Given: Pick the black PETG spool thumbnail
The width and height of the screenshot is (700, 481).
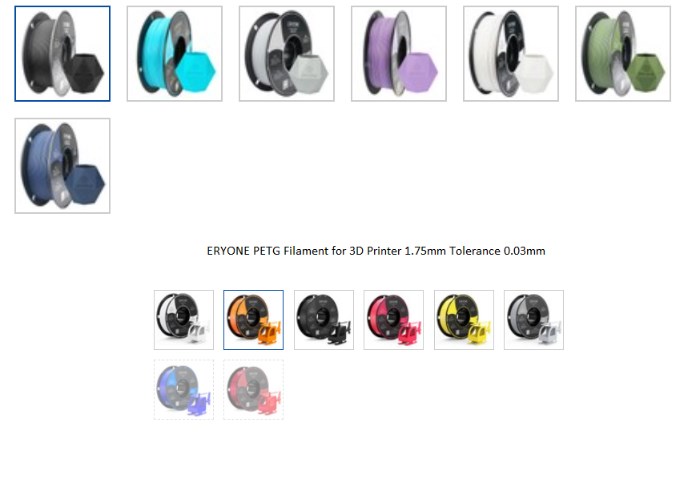Looking at the screenshot, I should click(x=324, y=320).
